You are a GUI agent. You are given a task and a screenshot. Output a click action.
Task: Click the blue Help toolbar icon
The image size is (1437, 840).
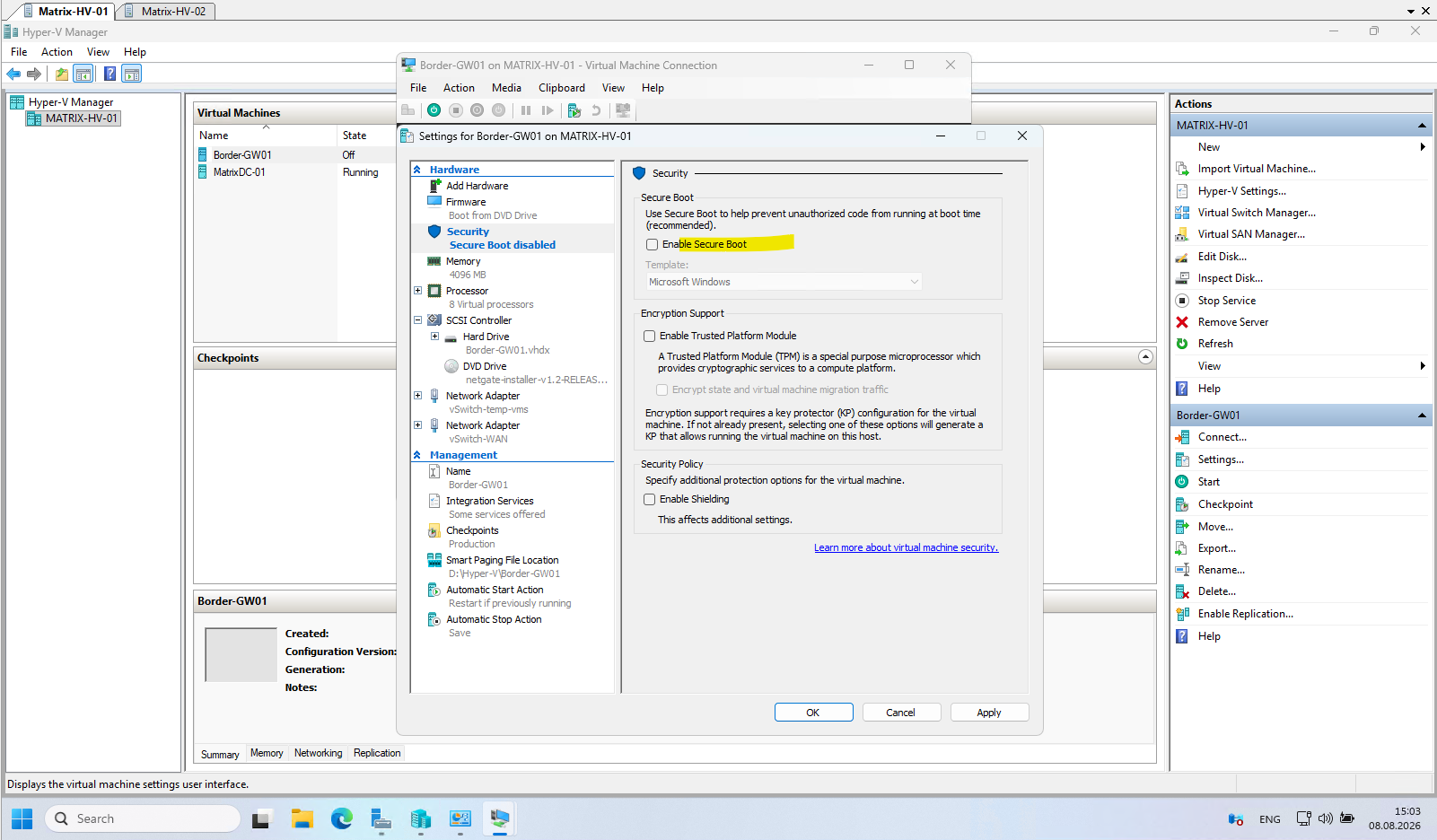pyautogui.click(x=110, y=74)
